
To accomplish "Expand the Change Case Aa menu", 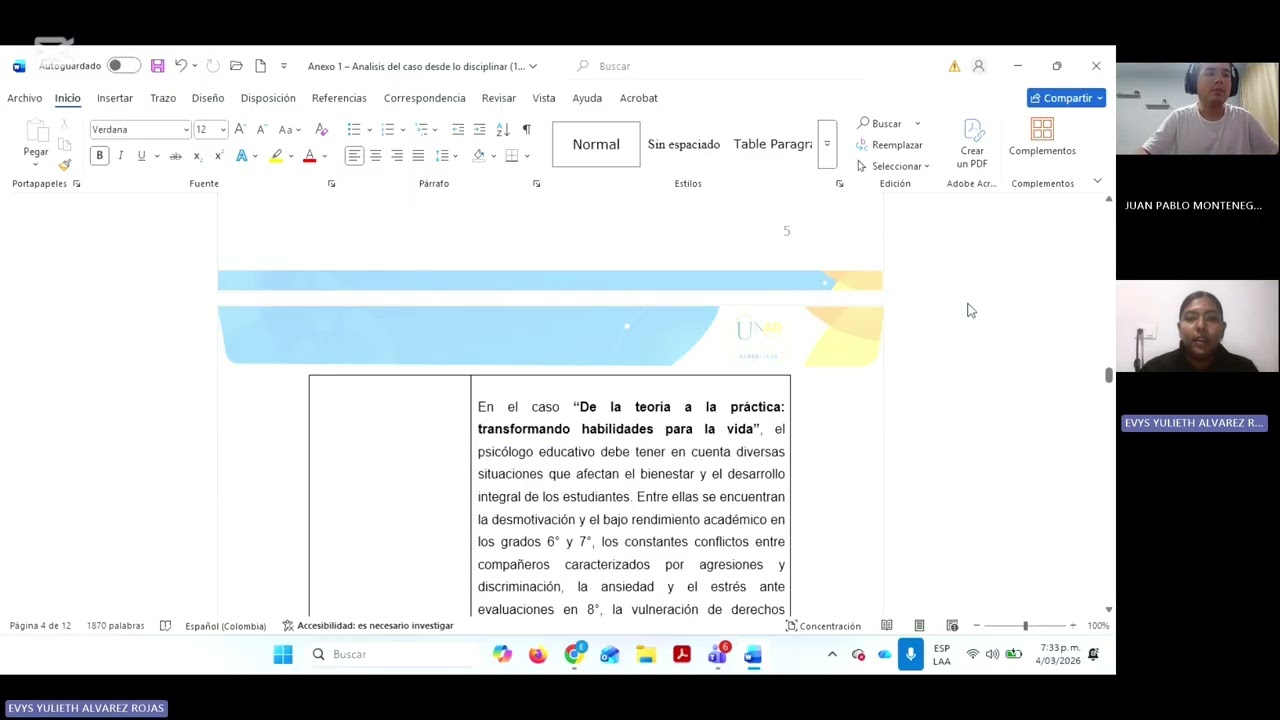I will click(288, 129).
